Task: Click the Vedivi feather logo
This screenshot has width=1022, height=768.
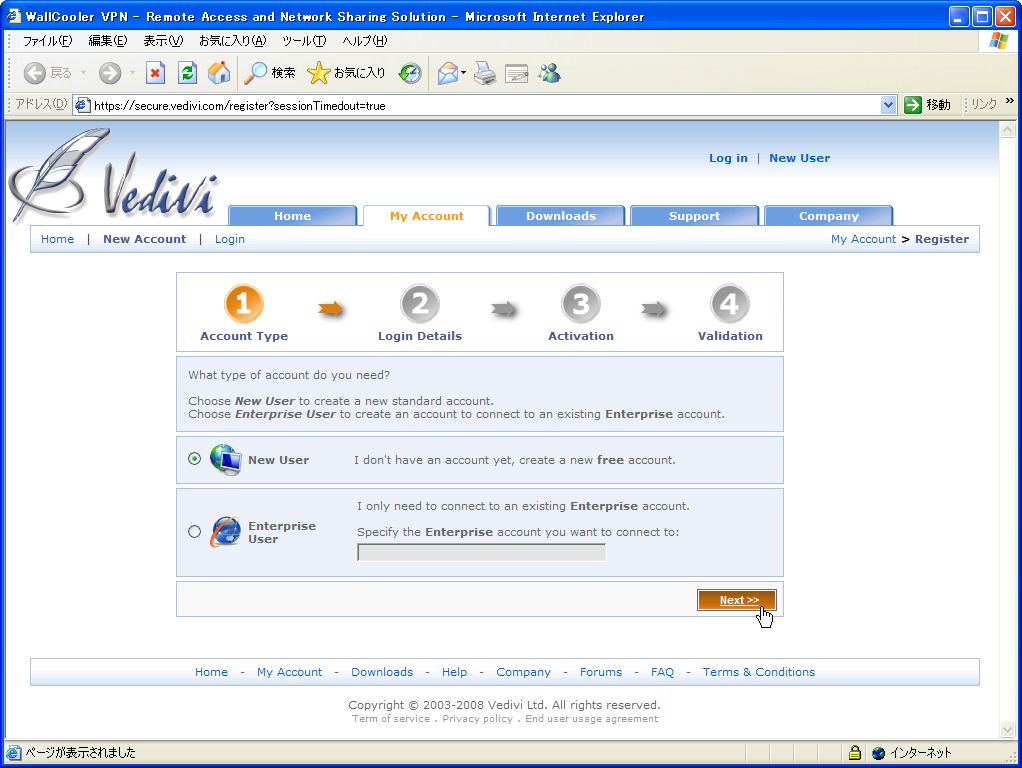Action: tap(112, 175)
